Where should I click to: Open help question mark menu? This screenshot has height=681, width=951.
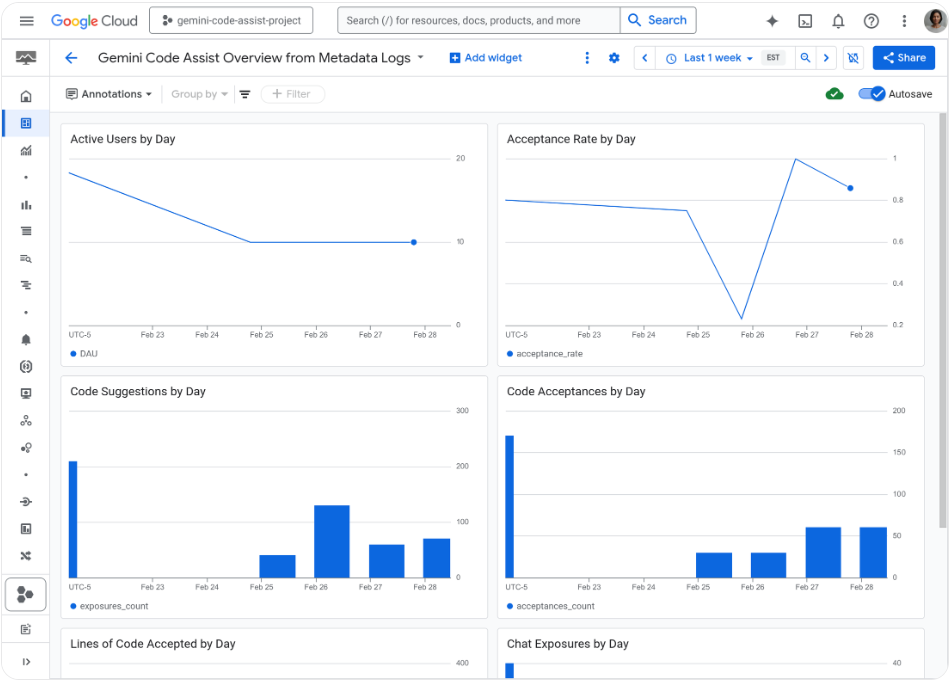[871, 21]
